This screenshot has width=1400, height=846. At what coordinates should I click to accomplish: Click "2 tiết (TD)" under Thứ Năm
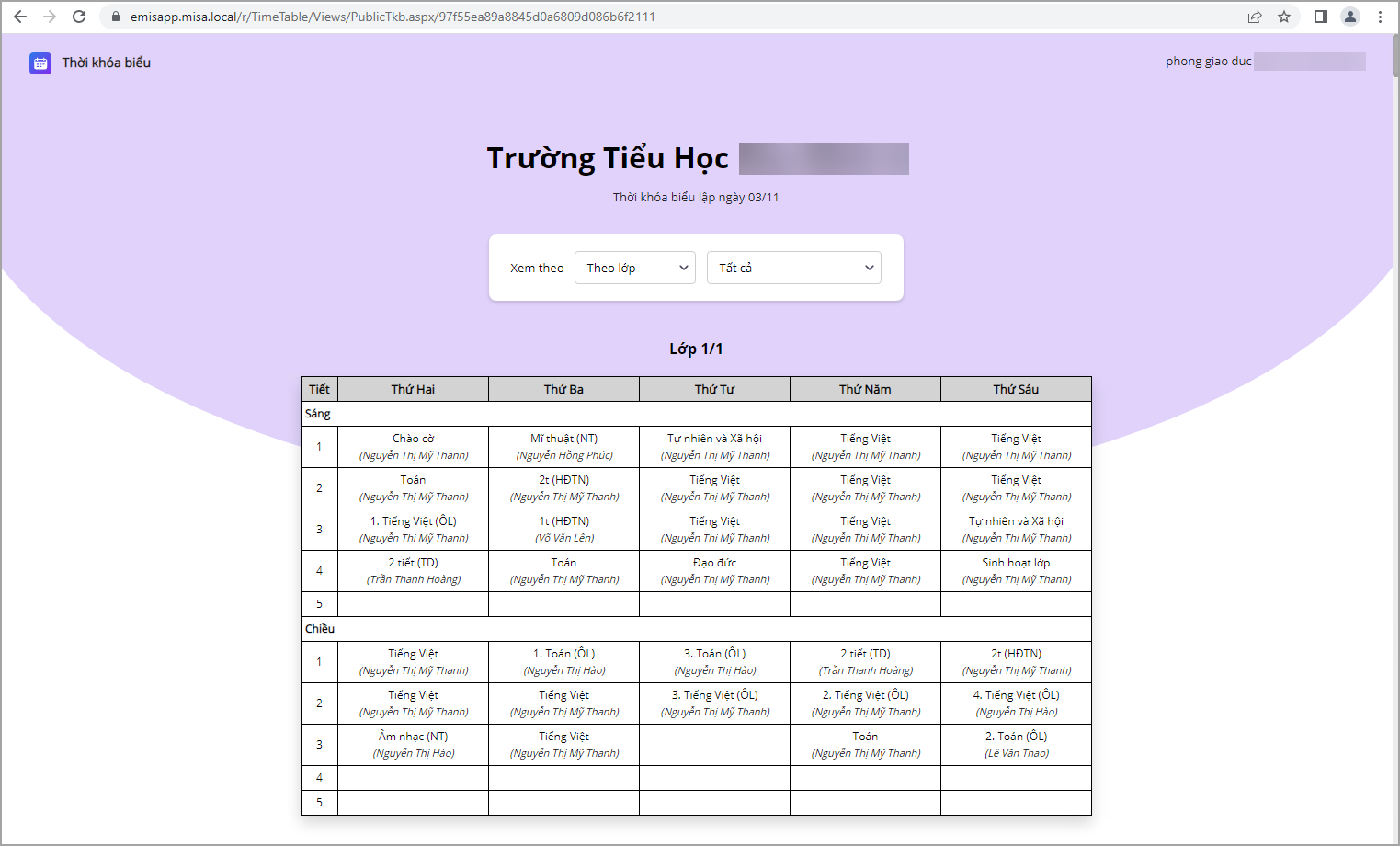(865, 662)
